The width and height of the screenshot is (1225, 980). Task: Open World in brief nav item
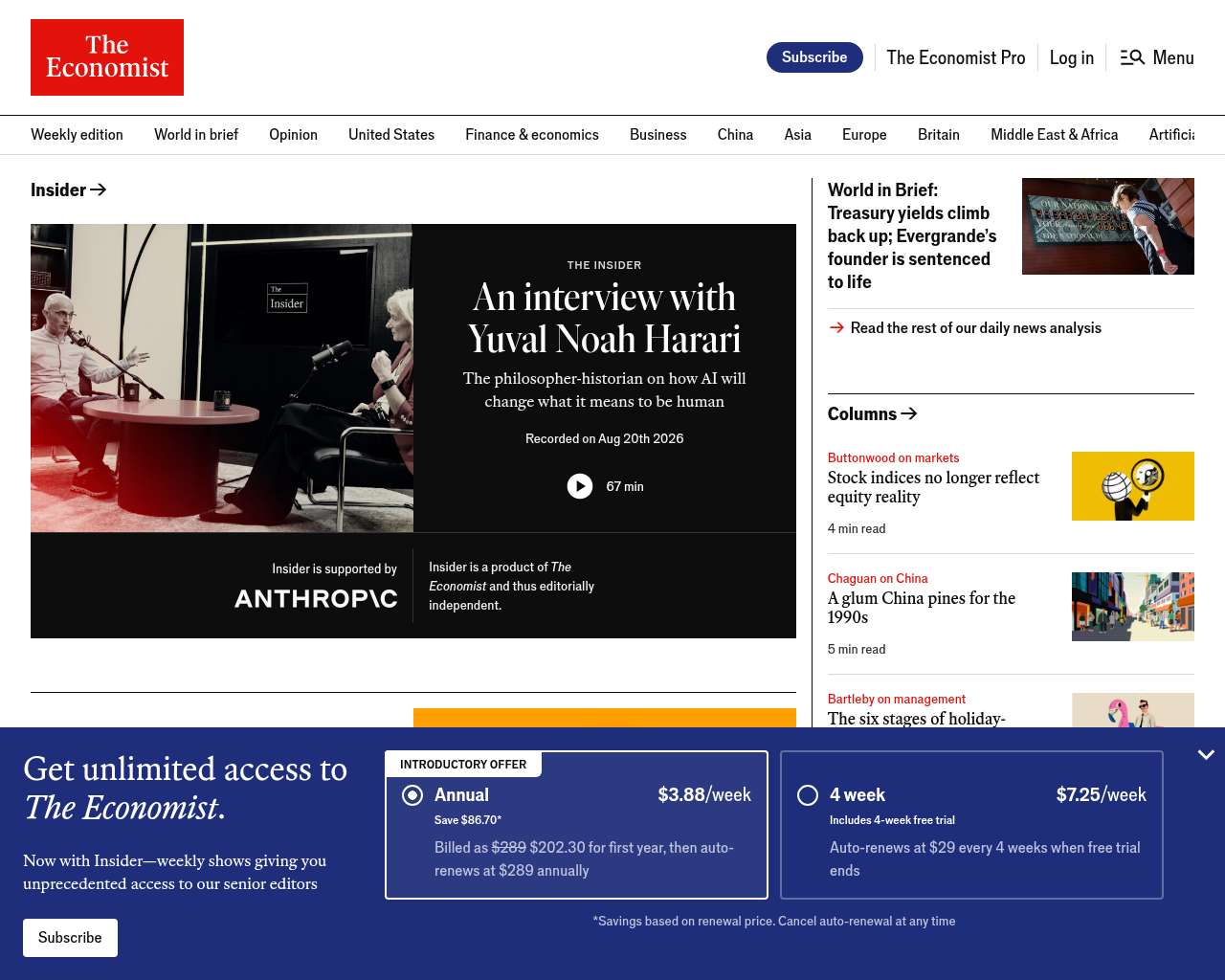(x=196, y=135)
